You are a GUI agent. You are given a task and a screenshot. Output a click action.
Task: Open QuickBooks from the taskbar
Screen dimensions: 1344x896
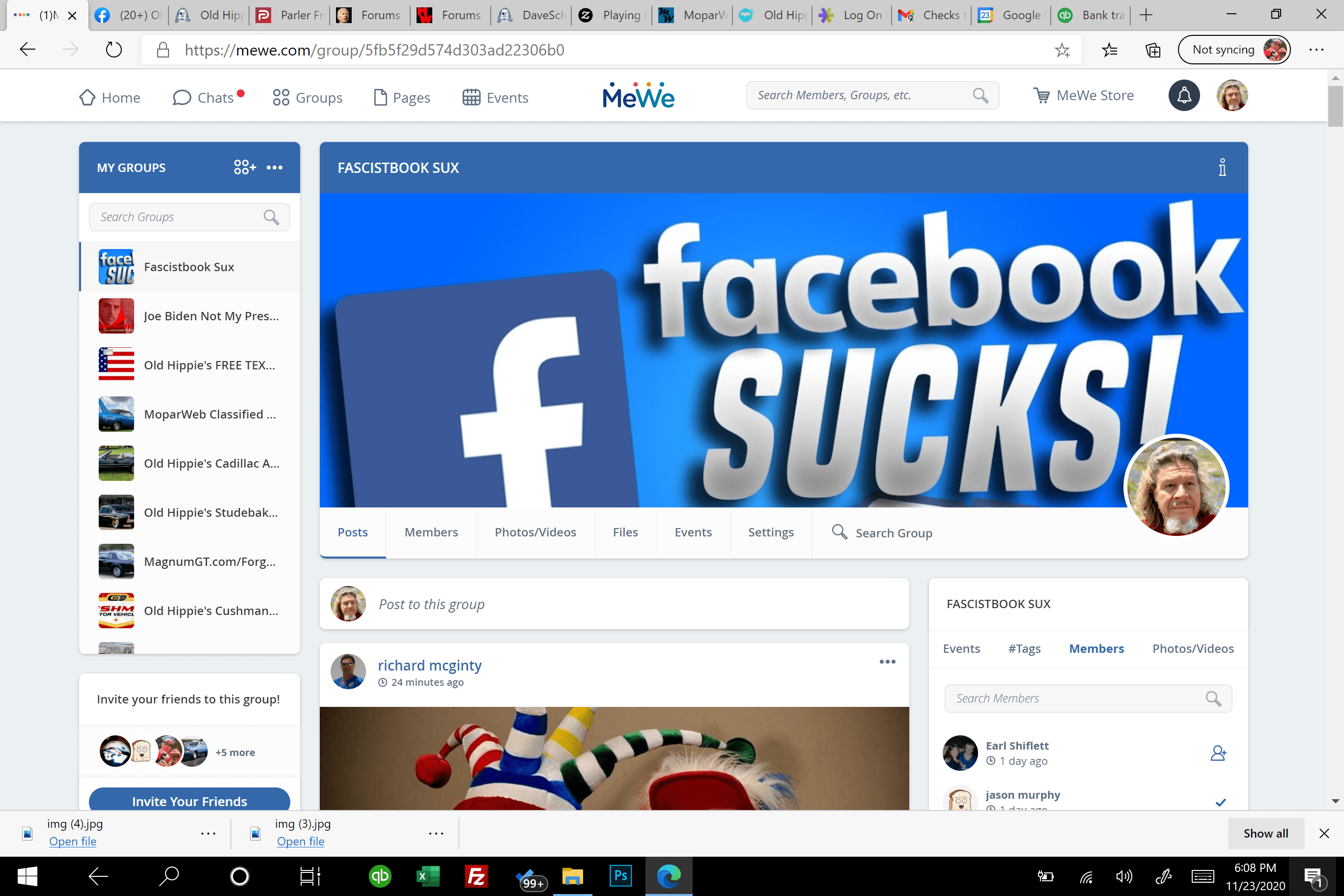pos(379,875)
